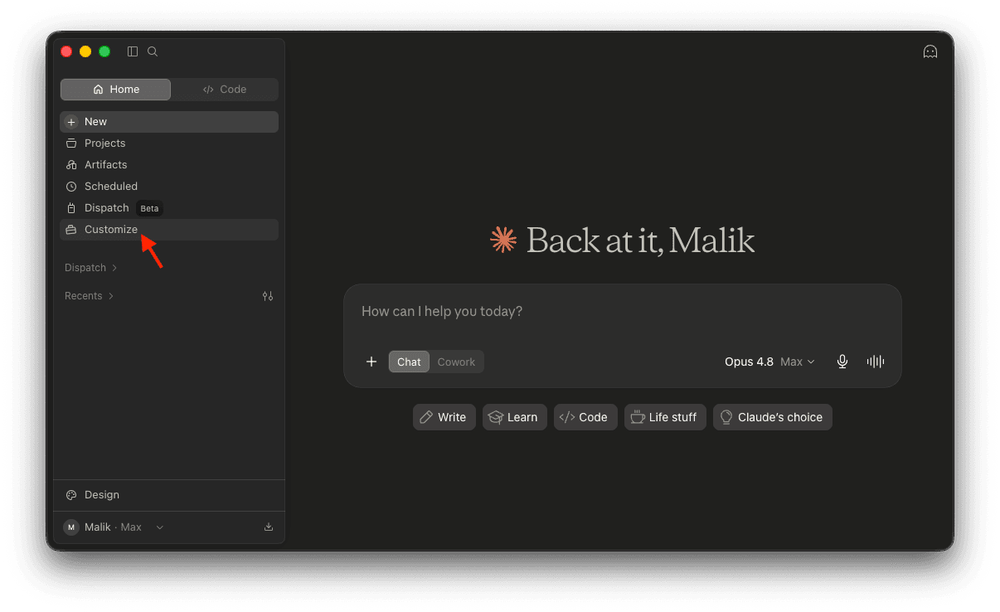Open the Opus 4.8 model dropdown
The width and height of the screenshot is (1000, 612).
click(x=769, y=361)
